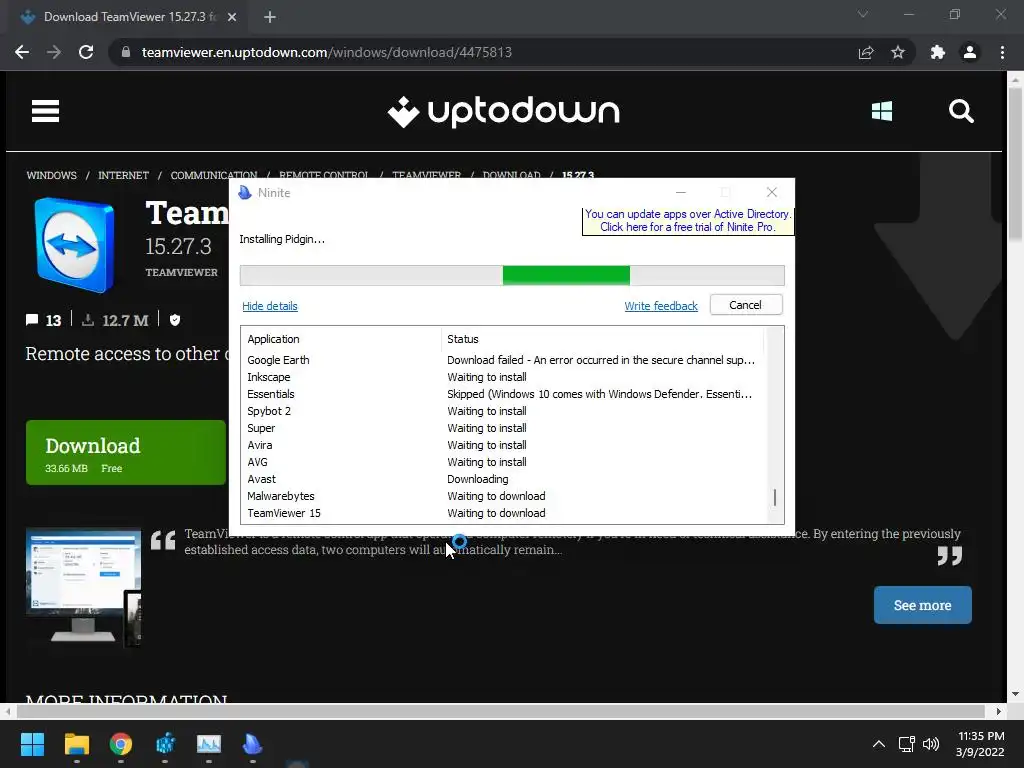Click the security shield icon
Image resolution: width=1024 pixels, height=768 pixels.
[x=174, y=320]
